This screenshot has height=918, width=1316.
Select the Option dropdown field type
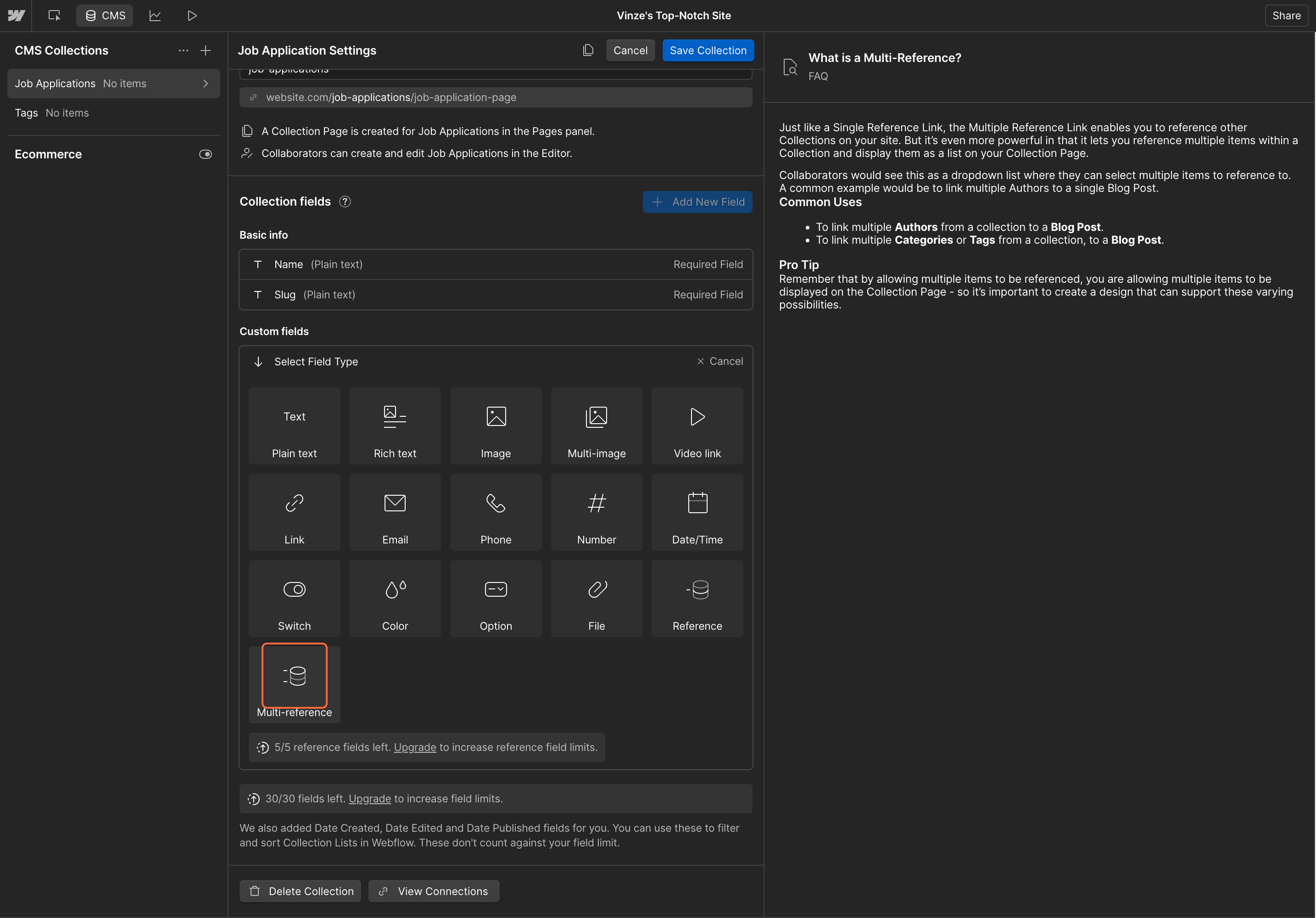(495, 599)
